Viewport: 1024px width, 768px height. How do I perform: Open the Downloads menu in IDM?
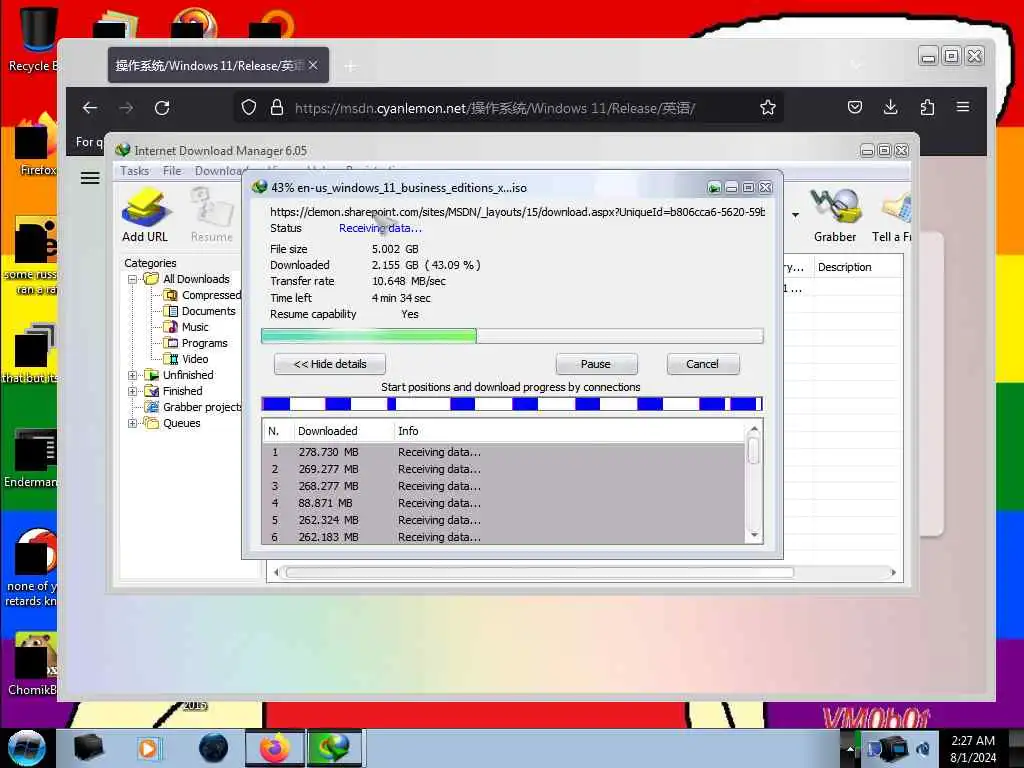pyautogui.click(x=219, y=170)
